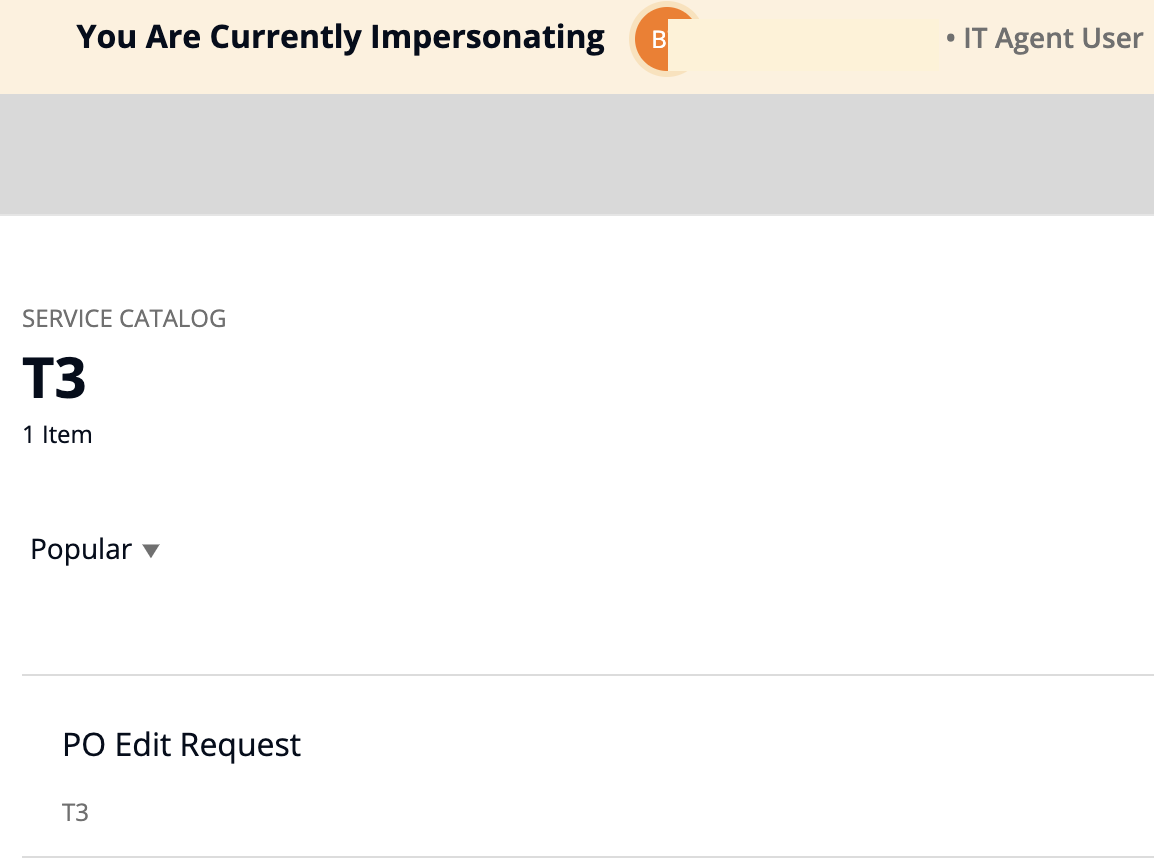
Task: Click the small T3 label under PO Edit Request
Action: (76, 813)
